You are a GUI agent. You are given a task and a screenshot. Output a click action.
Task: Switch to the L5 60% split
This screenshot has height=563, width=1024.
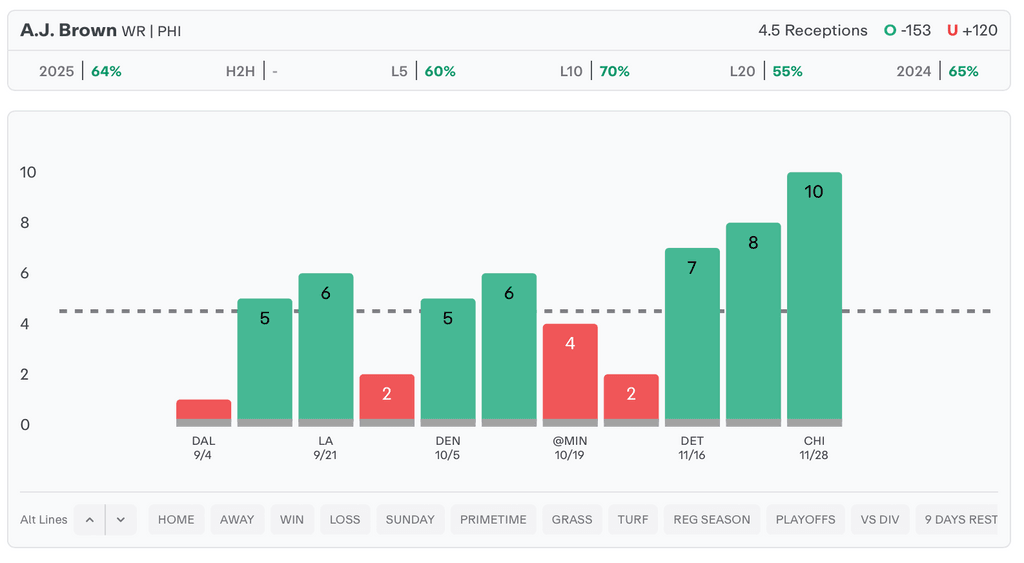423,72
